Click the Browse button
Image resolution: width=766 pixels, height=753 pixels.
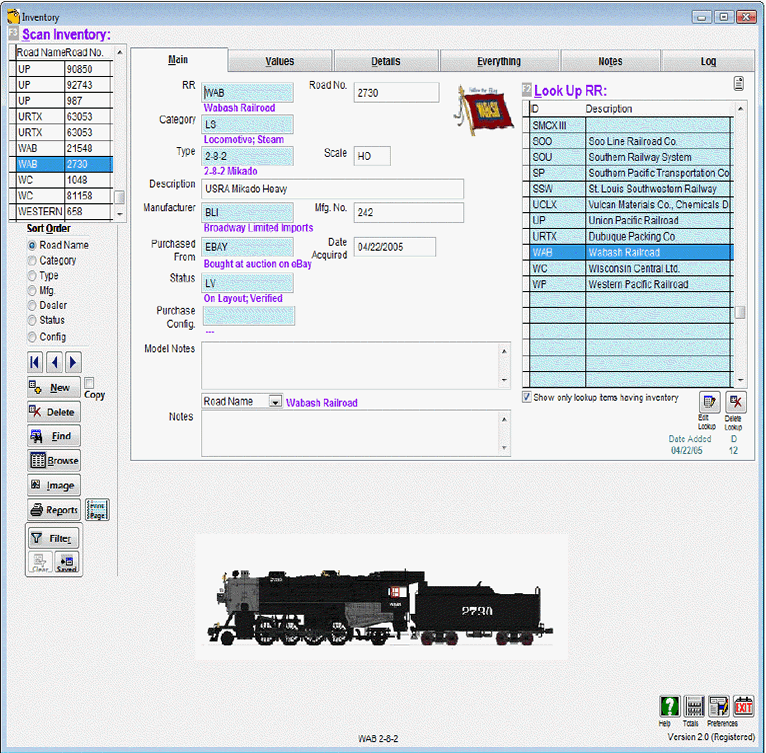click(x=54, y=460)
